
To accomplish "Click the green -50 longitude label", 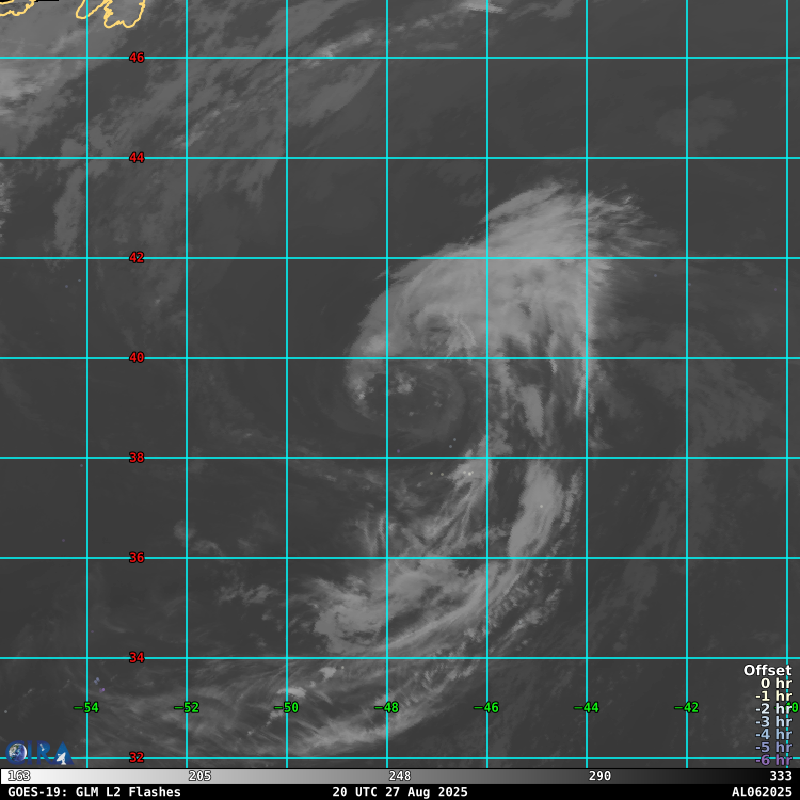I will pos(287,708).
